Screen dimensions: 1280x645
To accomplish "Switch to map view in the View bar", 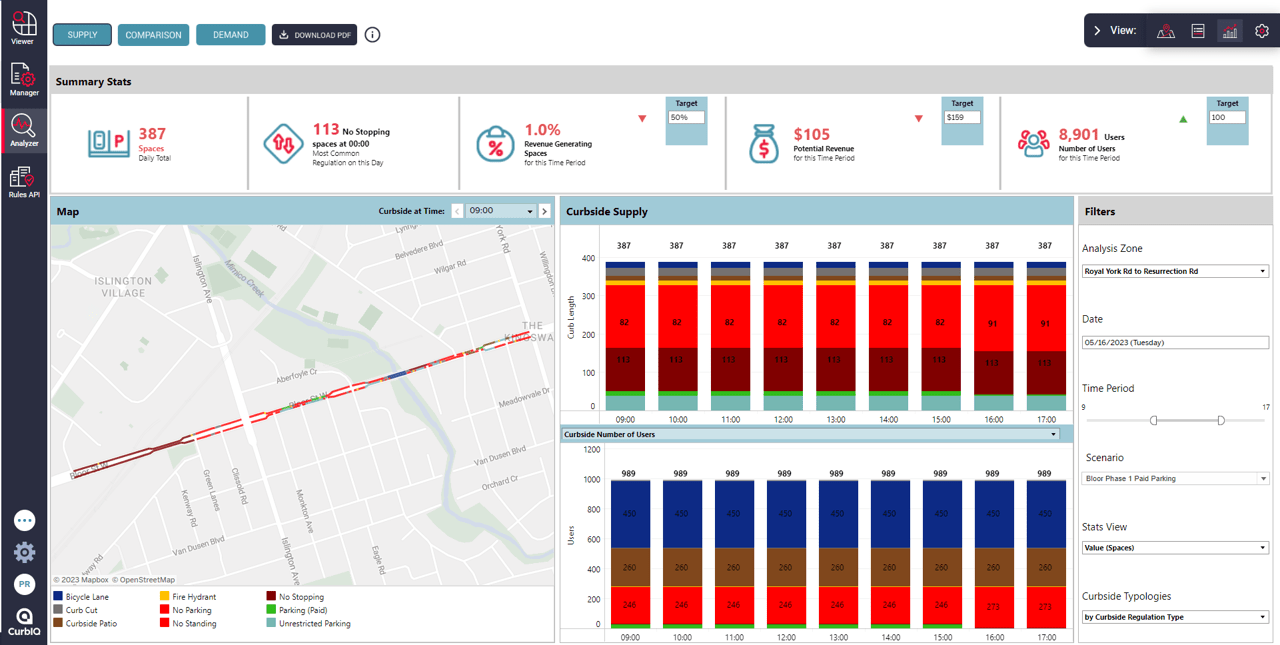I will [x=1166, y=30].
